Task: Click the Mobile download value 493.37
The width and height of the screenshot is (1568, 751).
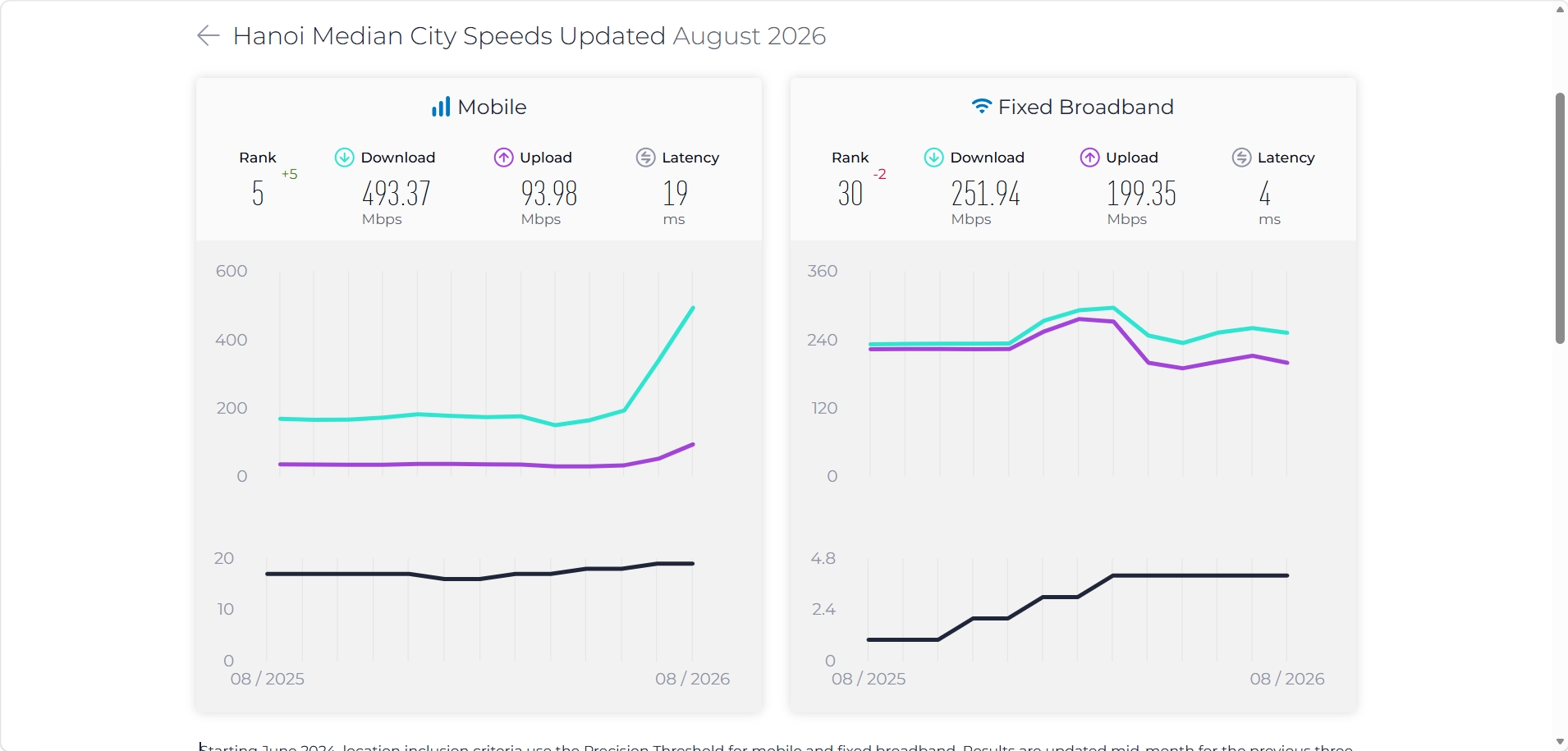Action: tap(397, 194)
